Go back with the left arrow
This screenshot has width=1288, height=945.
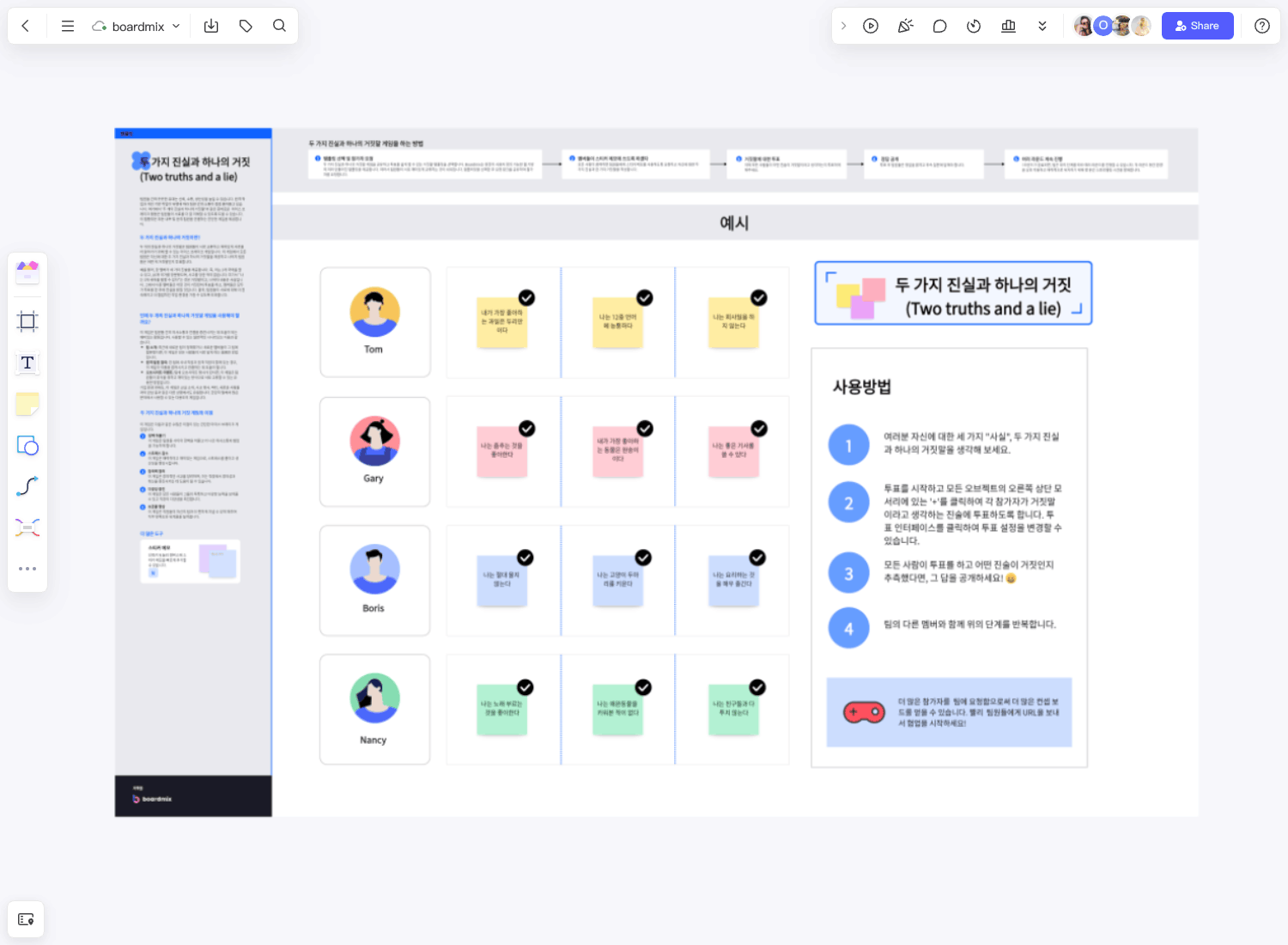pyautogui.click(x=26, y=26)
